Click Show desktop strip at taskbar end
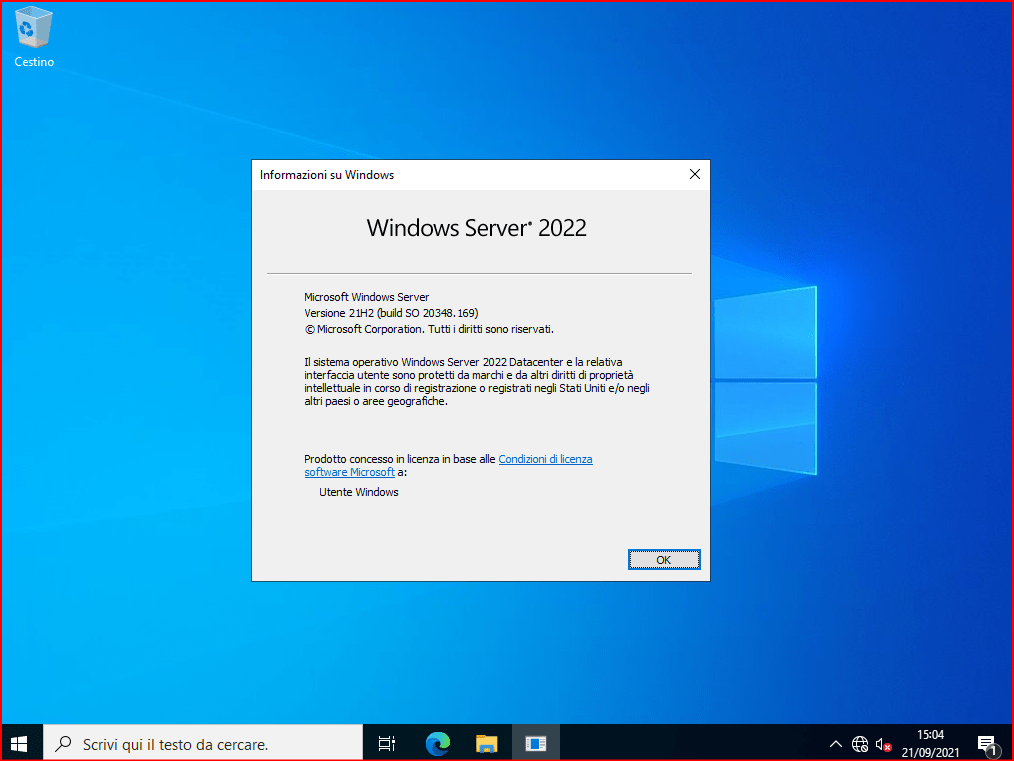Viewport: 1014px width, 761px height. [x=1010, y=743]
